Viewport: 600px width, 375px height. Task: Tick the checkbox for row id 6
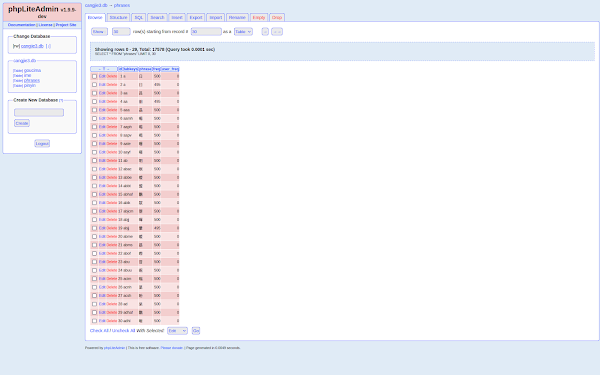95,119
